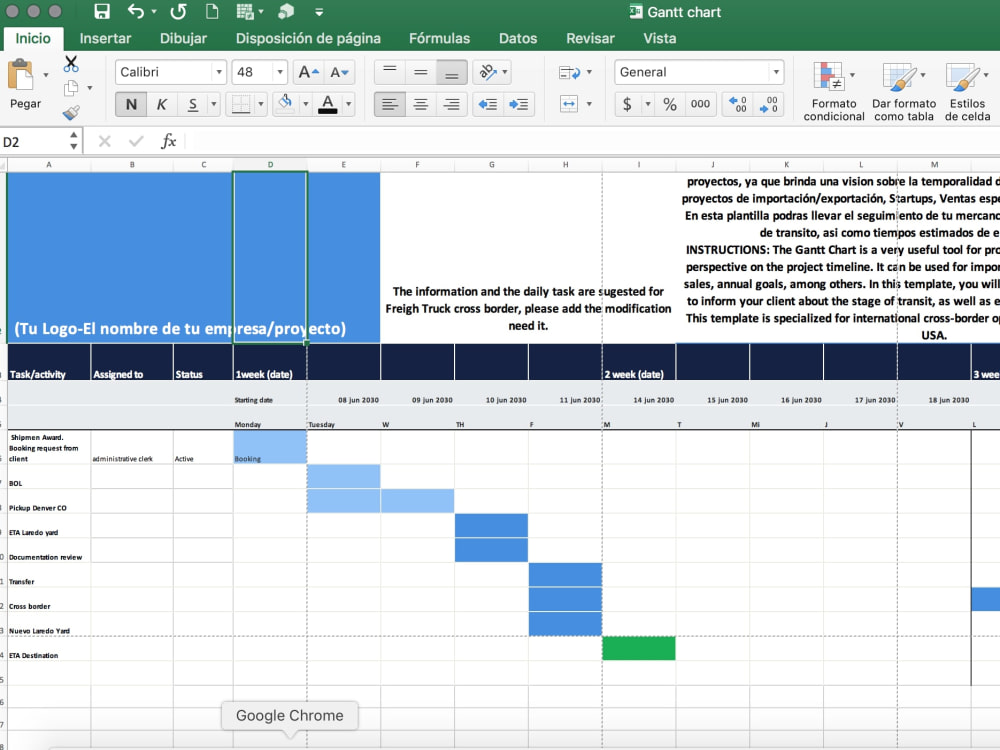
Task: Click the Redo icon
Action: (x=179, y=11)
